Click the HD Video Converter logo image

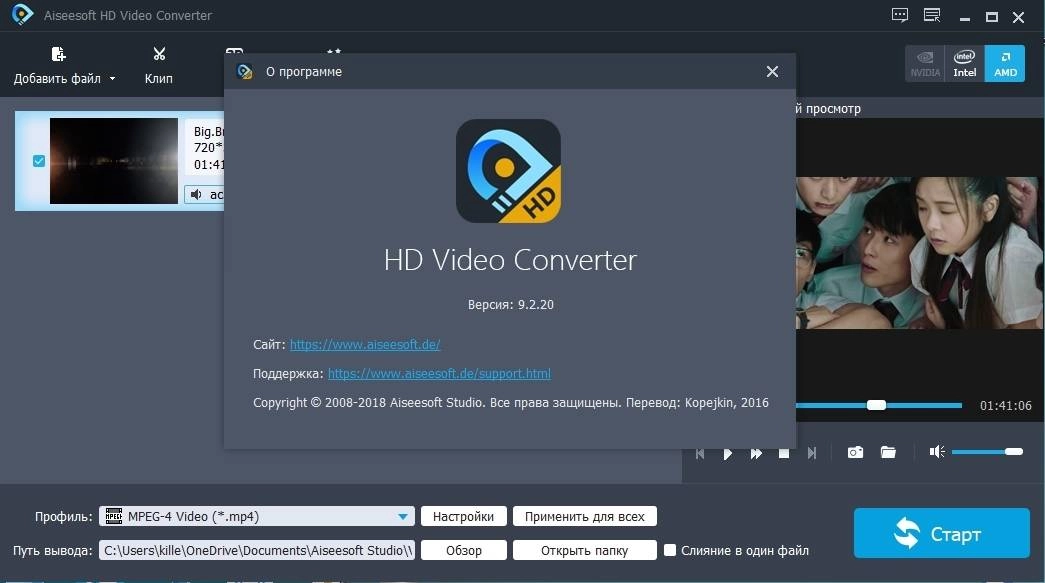509,171
